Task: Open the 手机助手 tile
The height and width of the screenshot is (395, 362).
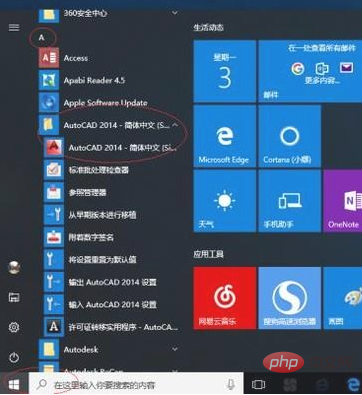Action: 289,201
